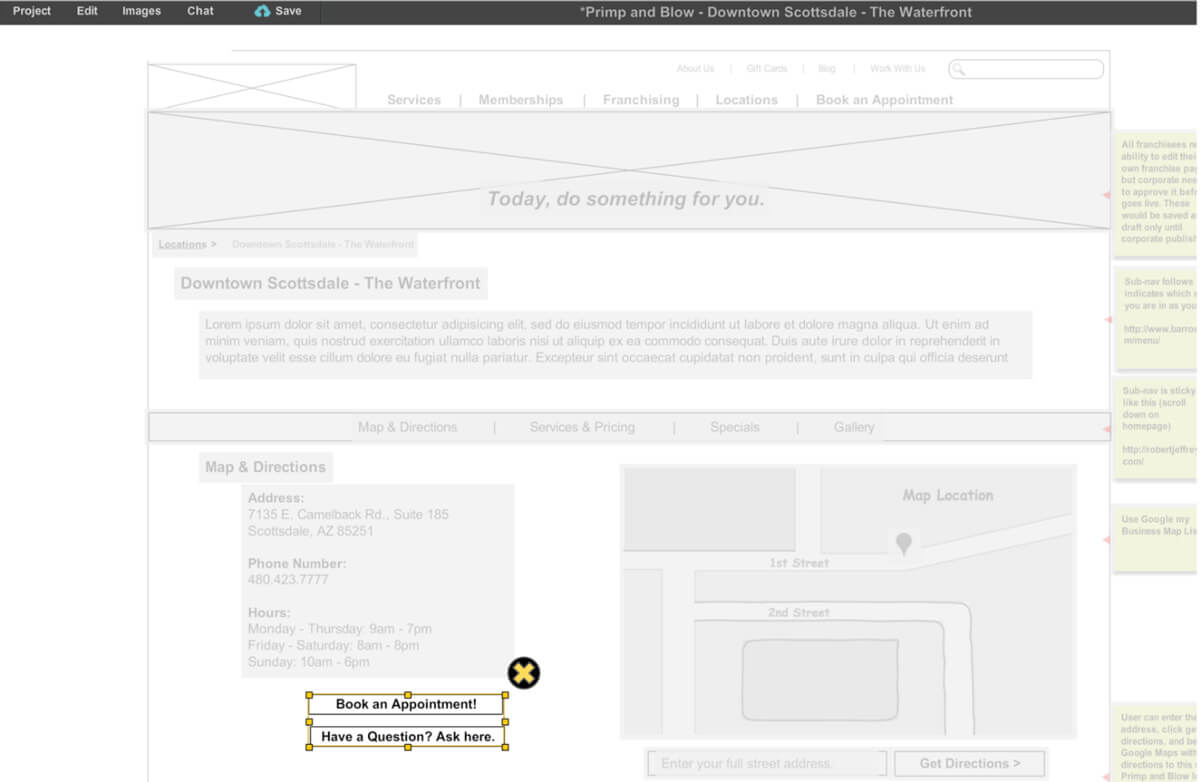Click the Book an Appointment! button widget

pos(405,703)
